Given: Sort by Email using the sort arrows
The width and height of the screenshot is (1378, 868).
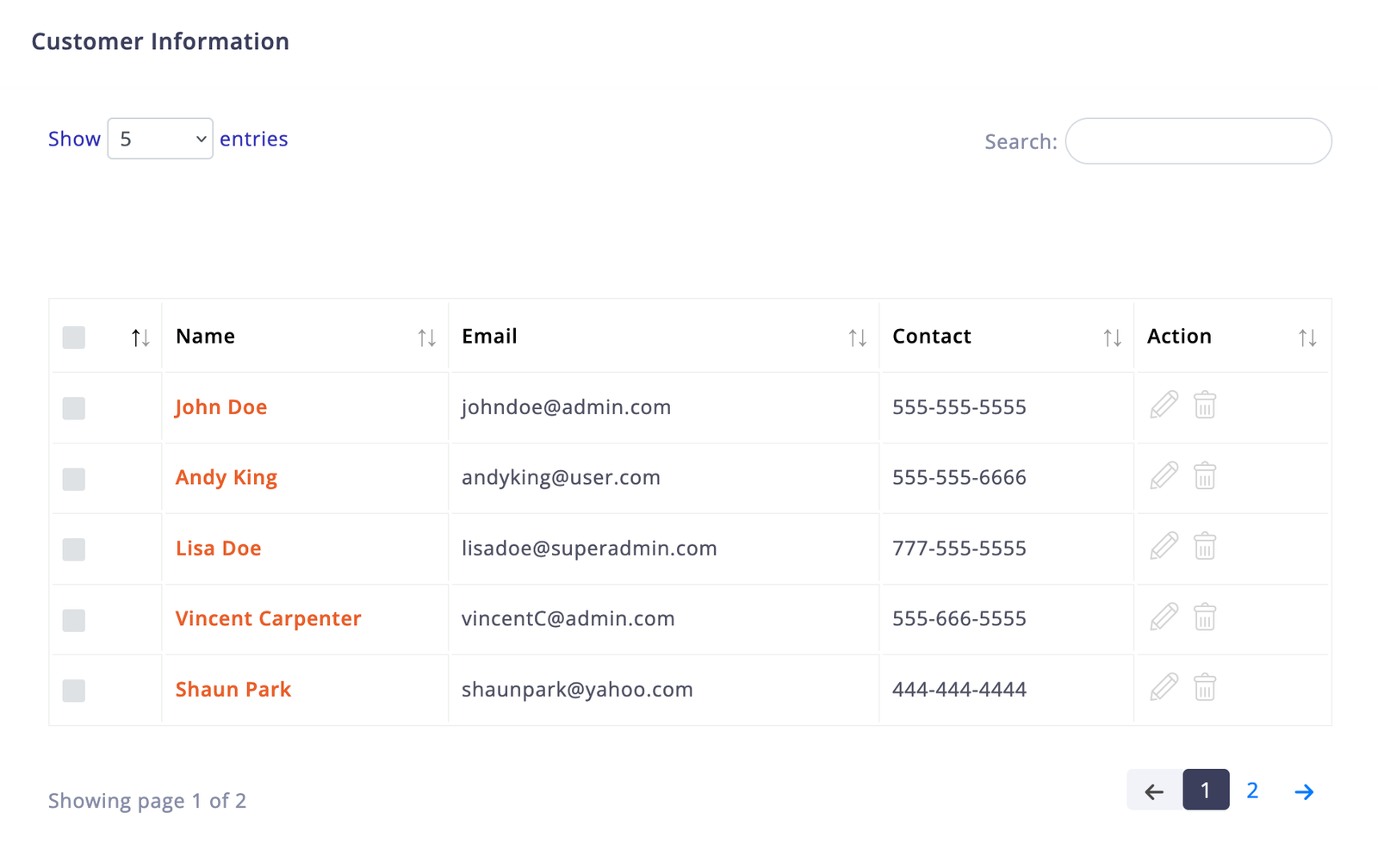Looking at the screenshot, I should pos(857,338).
